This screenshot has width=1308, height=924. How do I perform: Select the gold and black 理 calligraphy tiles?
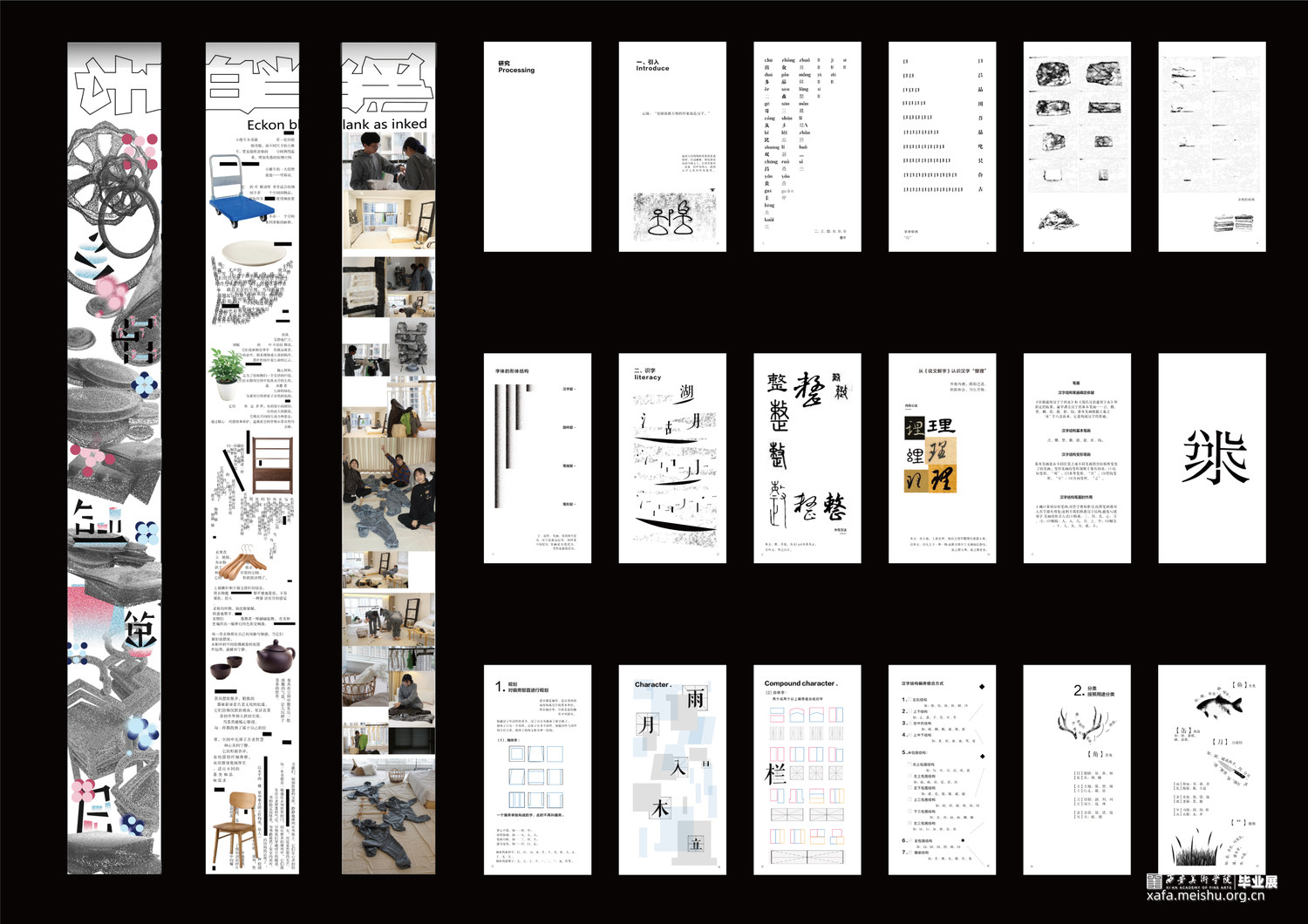point(930,453)
